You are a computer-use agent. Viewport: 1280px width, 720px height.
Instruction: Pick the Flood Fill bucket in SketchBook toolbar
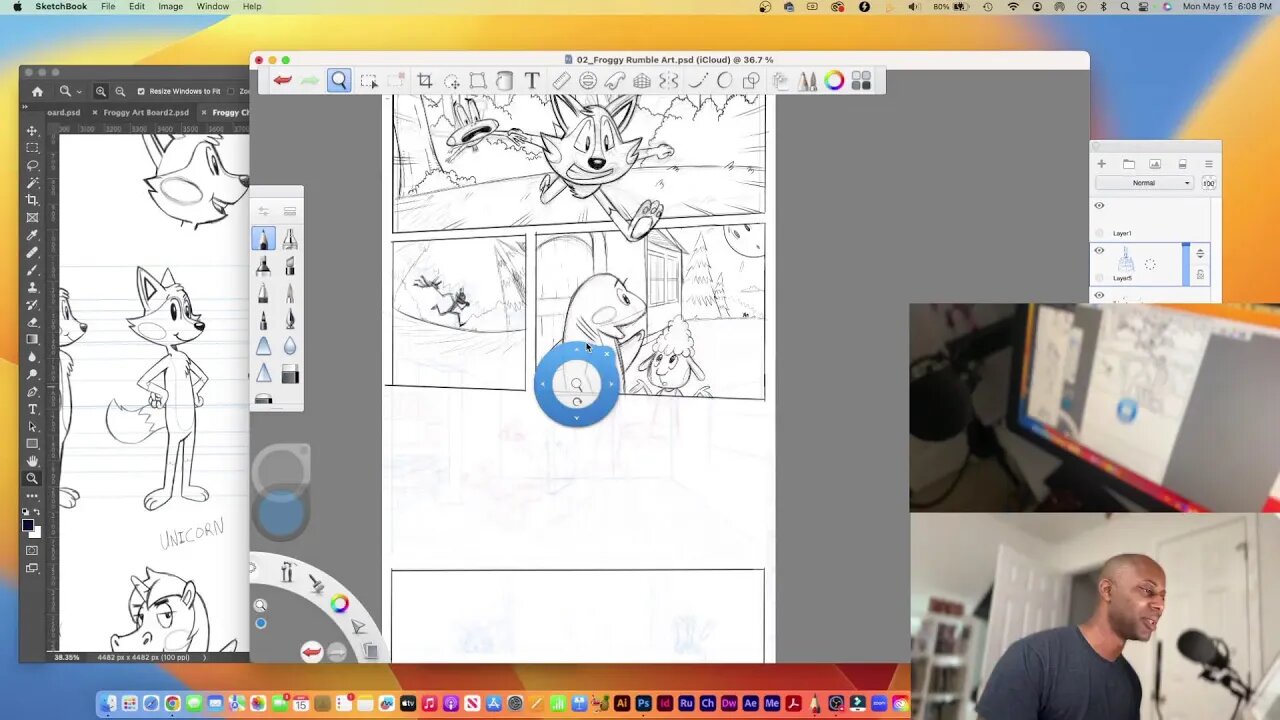tap(505, 81)
